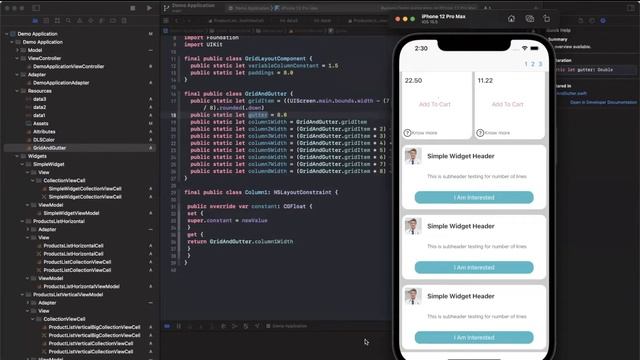Open the Test navigator
Image resolution: width=640 pixels, height=360 pixels.
click(x=91, y=20)
